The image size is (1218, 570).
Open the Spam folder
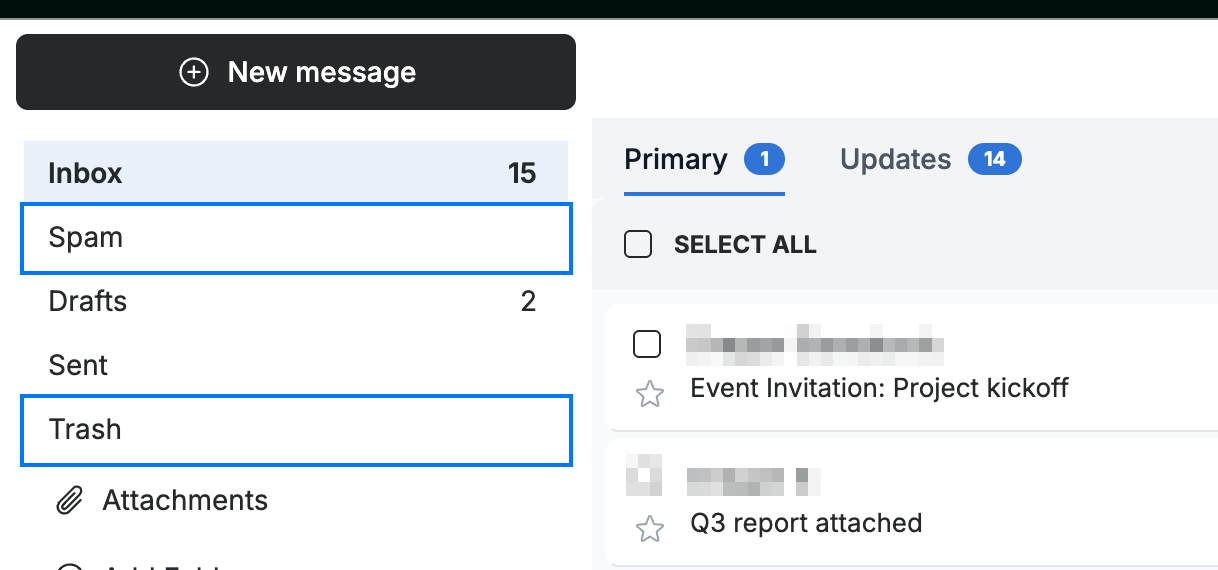(x=296, y=238)
